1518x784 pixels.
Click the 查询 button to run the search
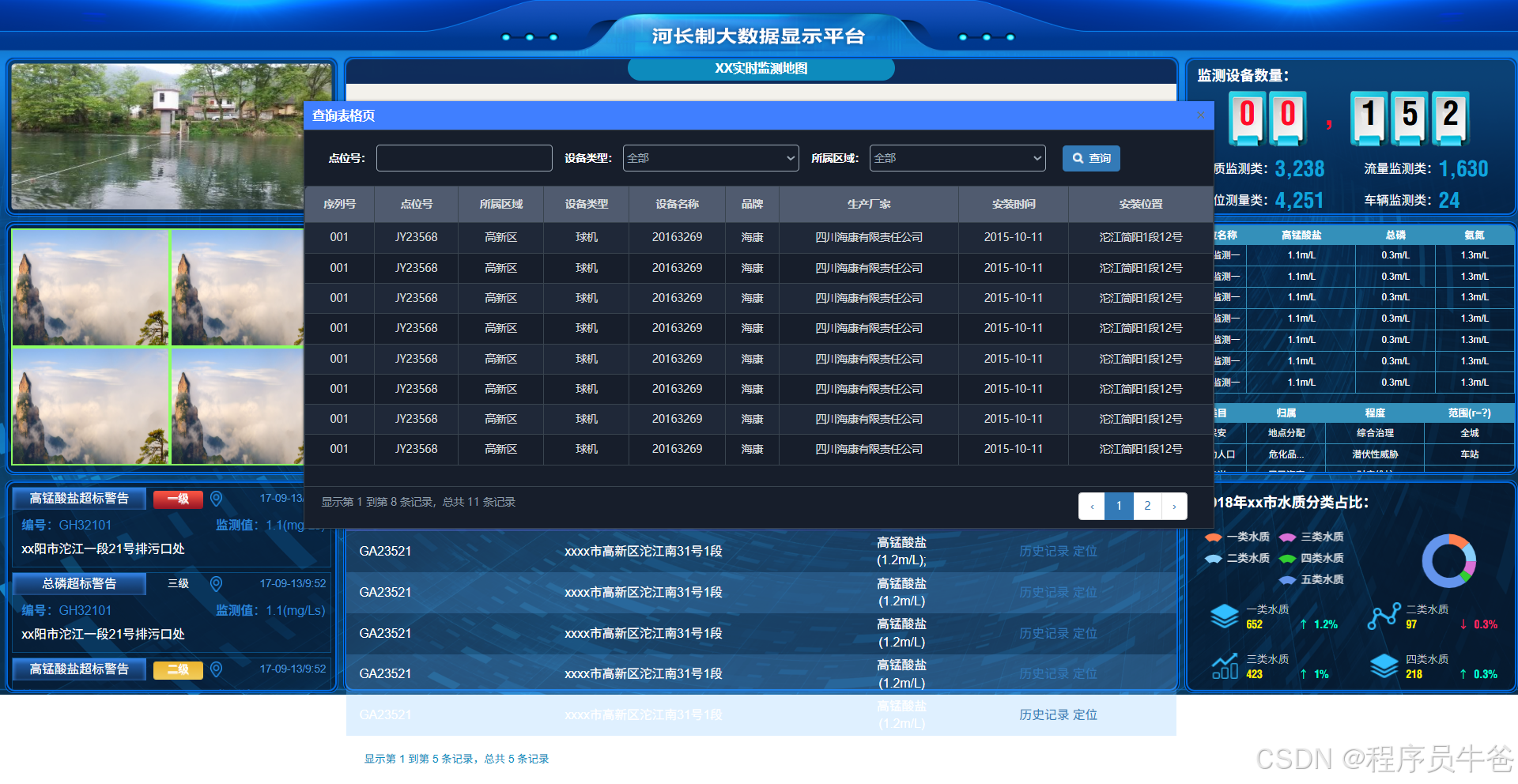[1091, 158]
